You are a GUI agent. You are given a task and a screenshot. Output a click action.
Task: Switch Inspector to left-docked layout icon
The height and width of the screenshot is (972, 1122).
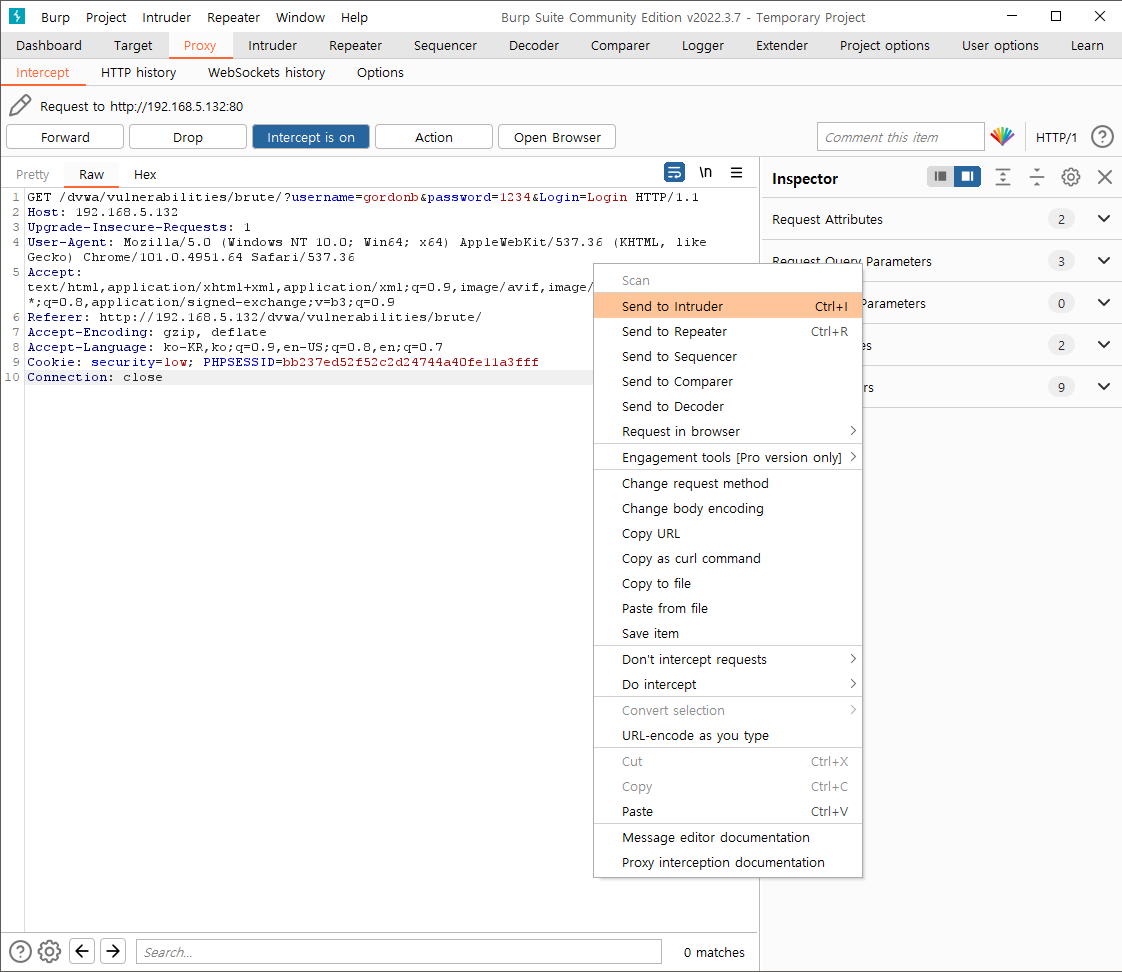click(x=940, y=176)
